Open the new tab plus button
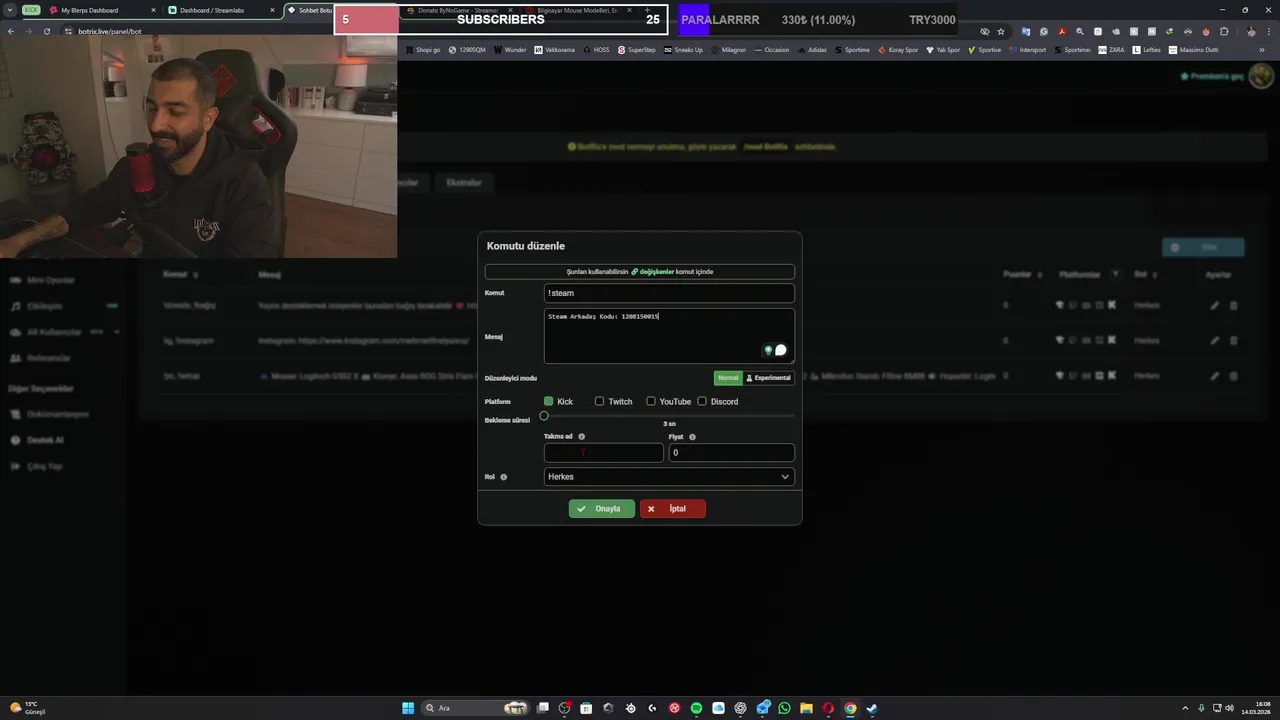Image resolution: width=1280 pixels, height=720 pixels. click(x=647, y=10)
